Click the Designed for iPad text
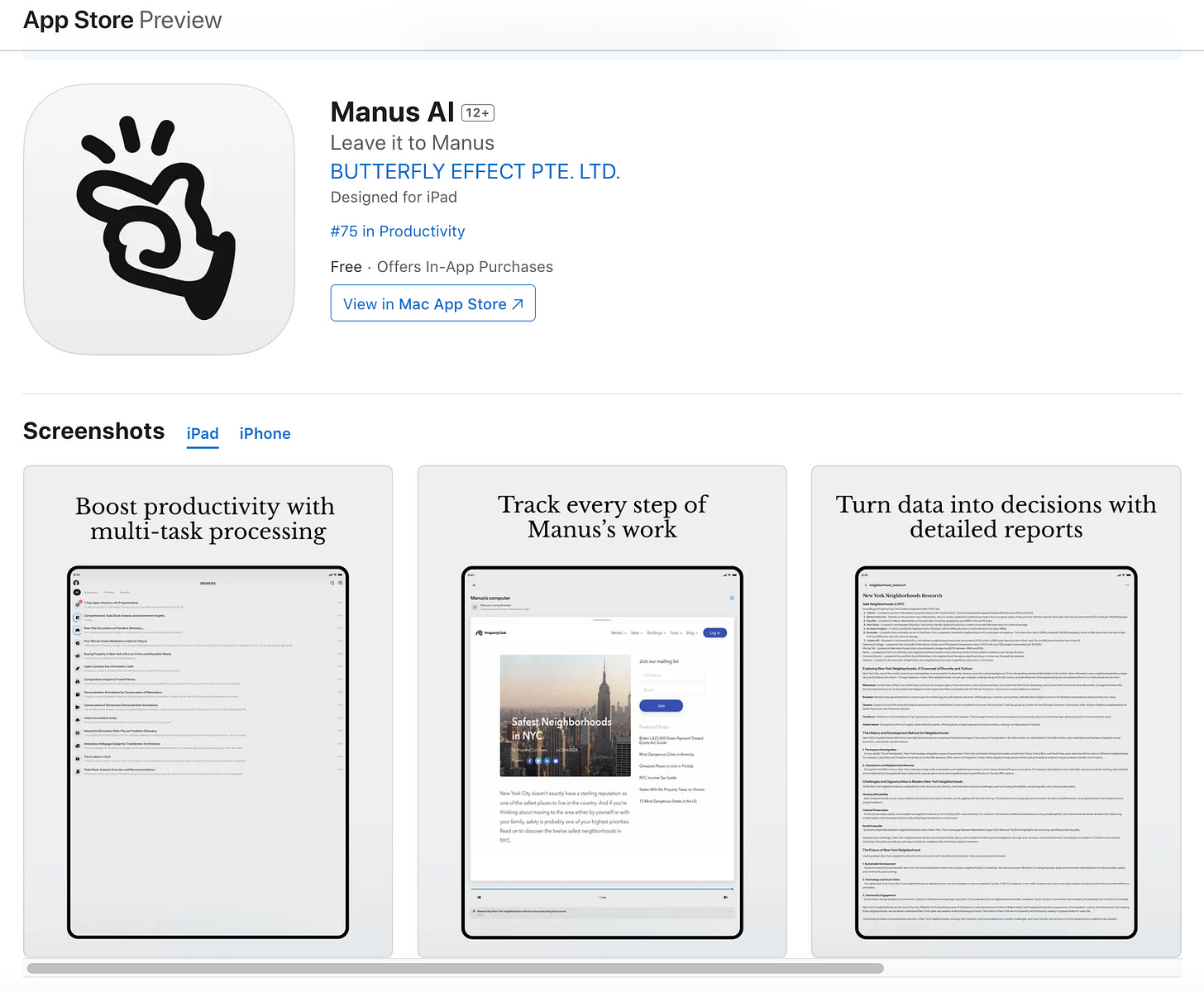This screenshot has width=1204, height=992. pyautogui.click(x=394, y=197)
